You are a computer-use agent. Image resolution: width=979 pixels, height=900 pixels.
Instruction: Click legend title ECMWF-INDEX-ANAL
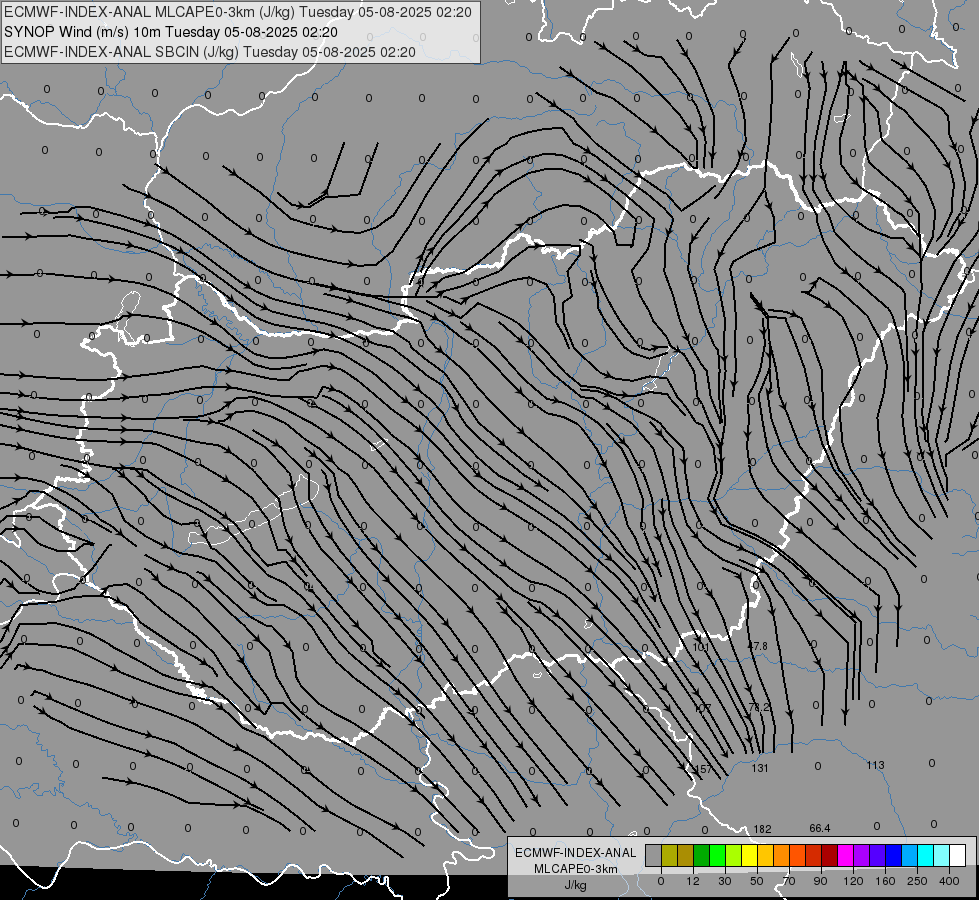coord(576,853)
